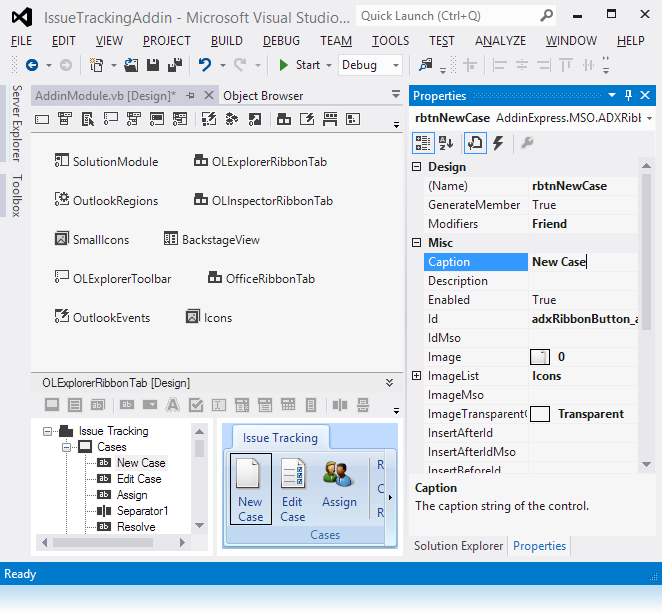The width and height of the screenshot is (662, 615).
Task: Toggle the Properties page button
Action: coord(475,143)
